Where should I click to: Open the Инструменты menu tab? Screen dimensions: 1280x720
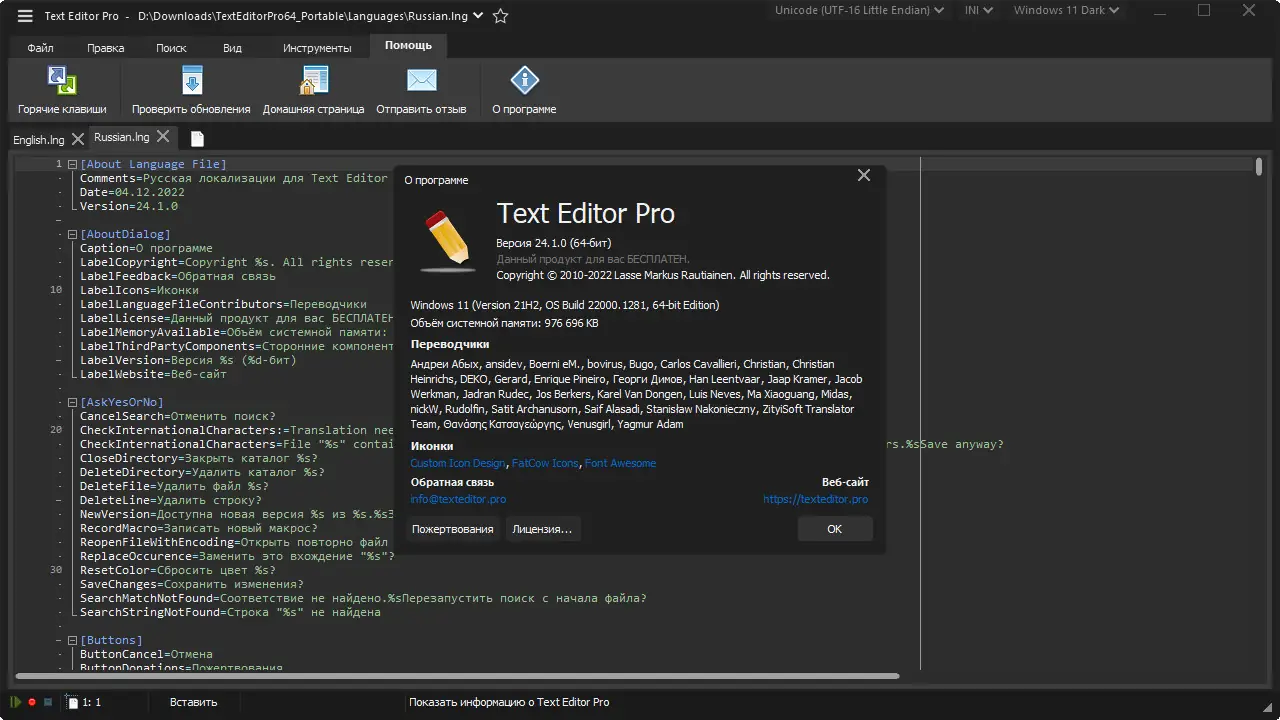click(317, 48)
